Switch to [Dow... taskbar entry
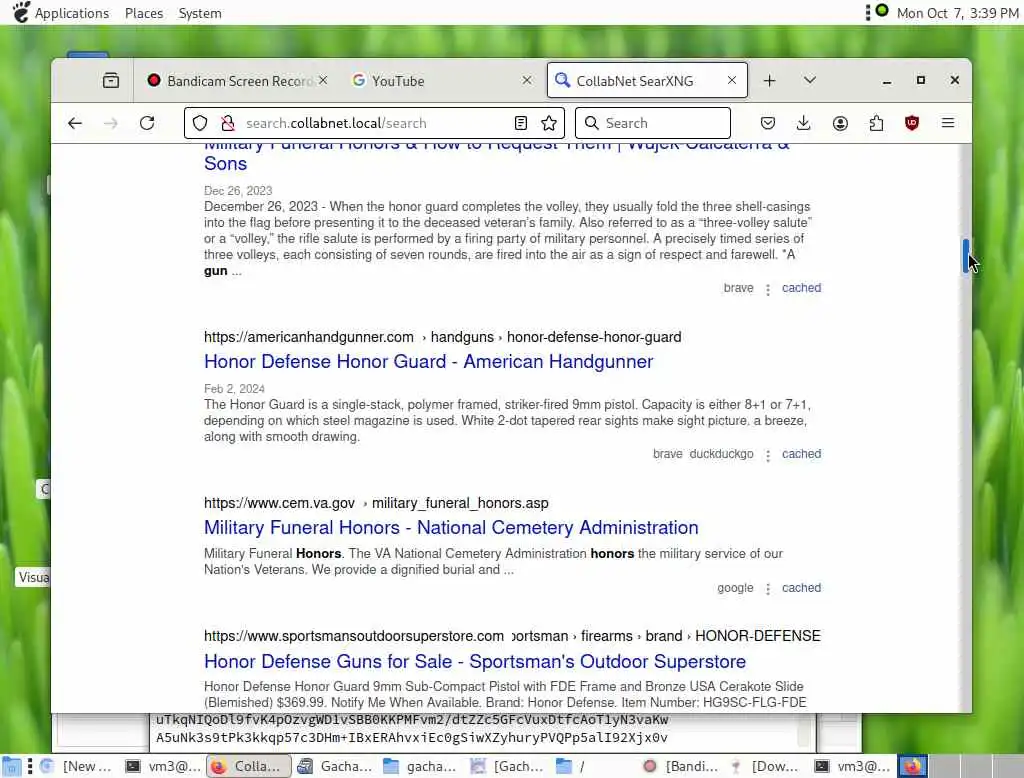1024x778 pixels. click(765, 766)
